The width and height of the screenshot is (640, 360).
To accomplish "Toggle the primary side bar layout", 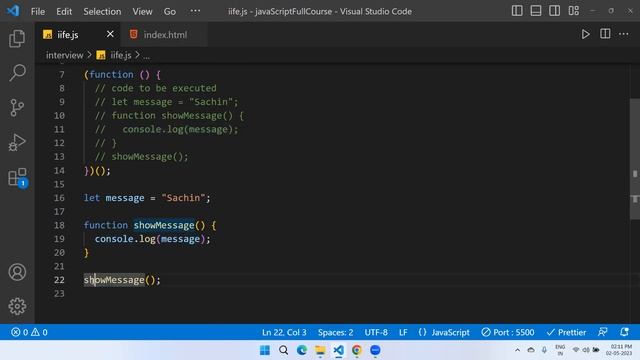I will coord(517,11).
